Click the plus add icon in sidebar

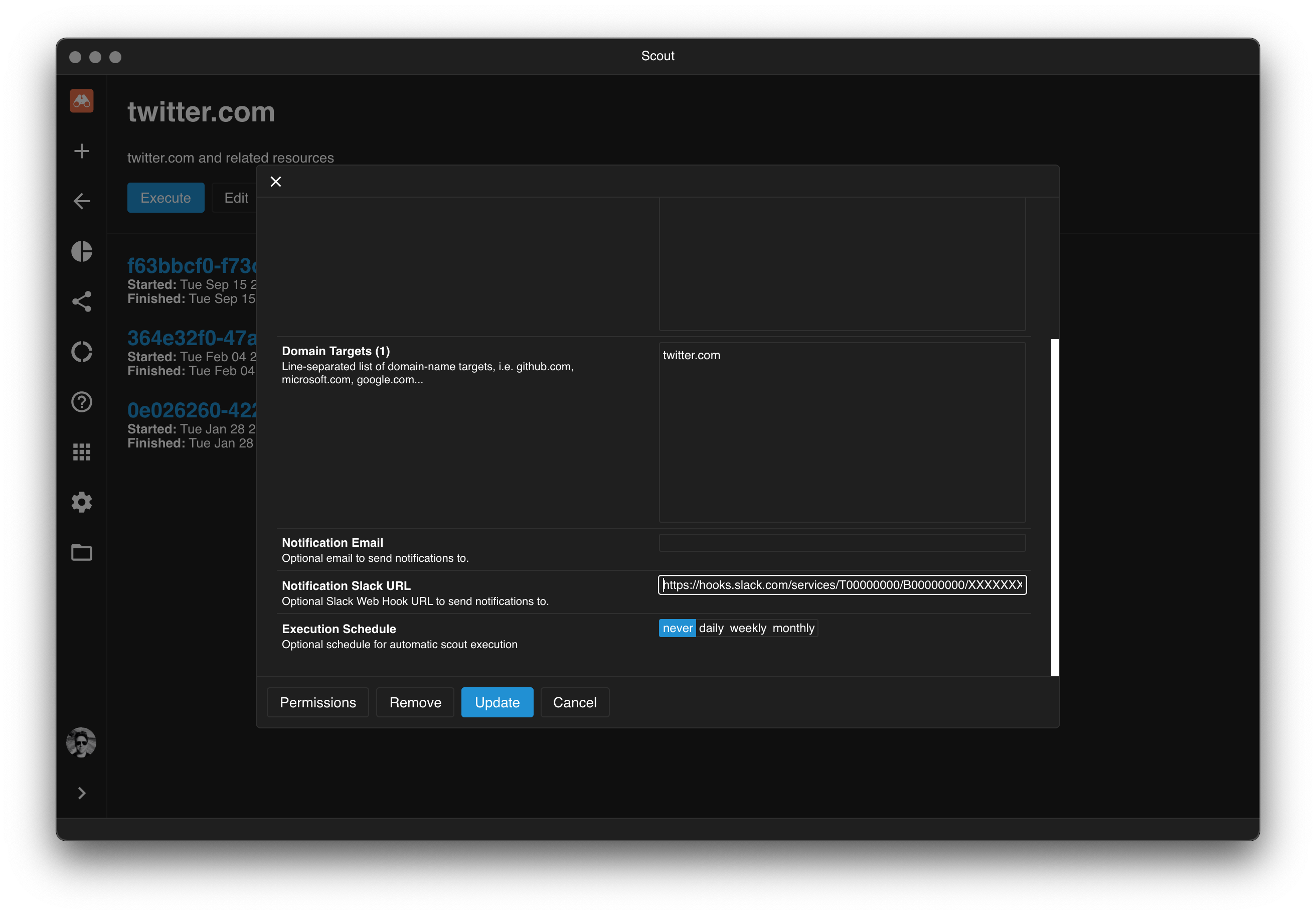(81, 151)
